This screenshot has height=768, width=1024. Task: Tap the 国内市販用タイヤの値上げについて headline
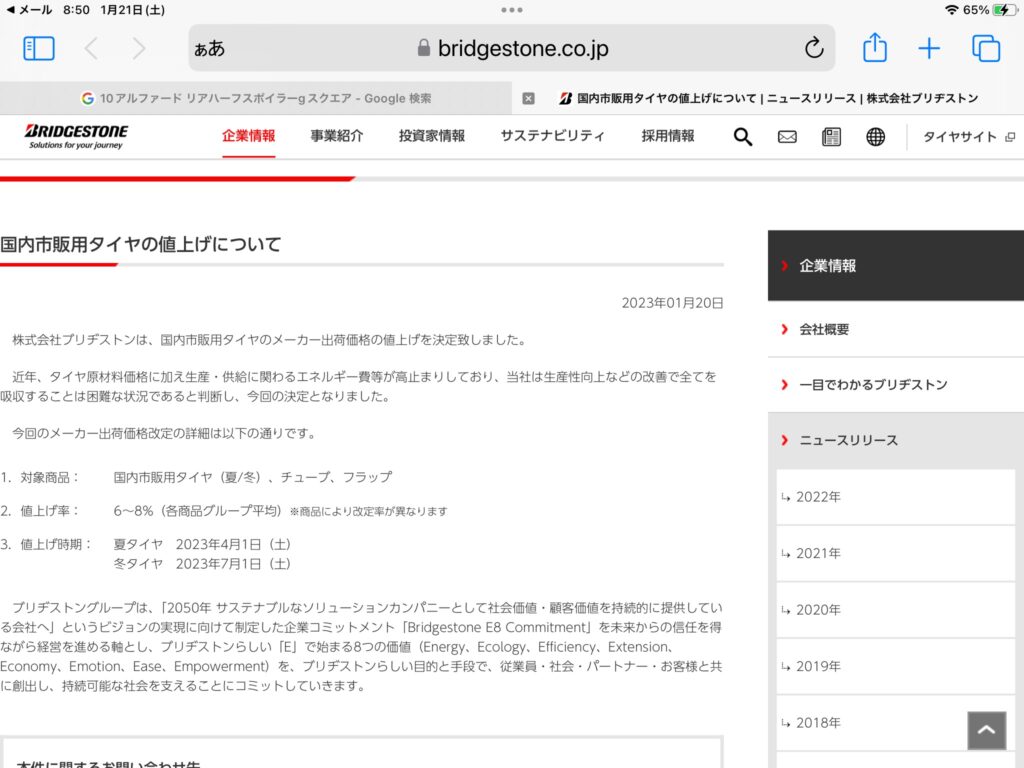coord(141,244)
